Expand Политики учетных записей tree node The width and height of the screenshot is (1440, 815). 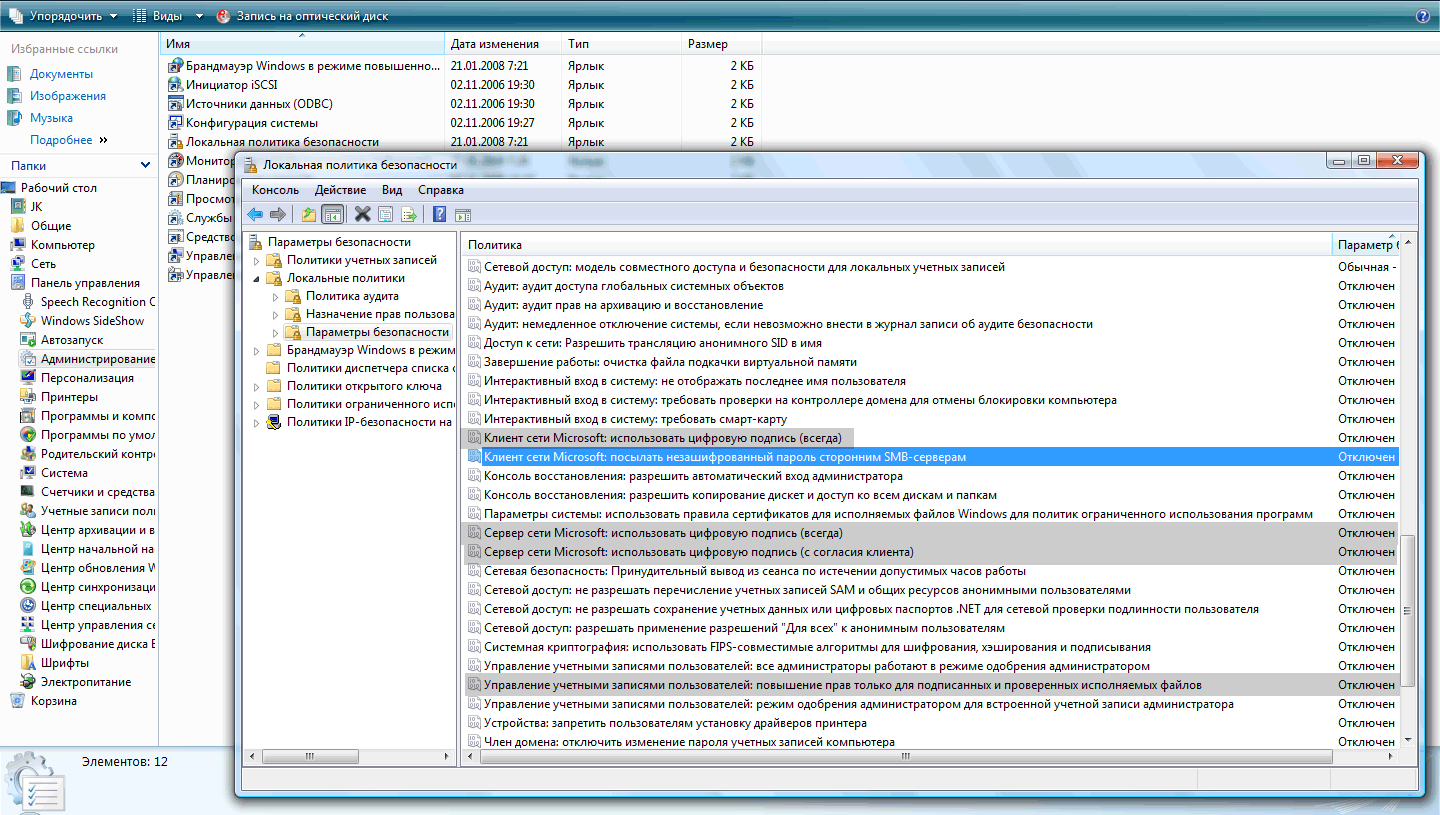256,260
